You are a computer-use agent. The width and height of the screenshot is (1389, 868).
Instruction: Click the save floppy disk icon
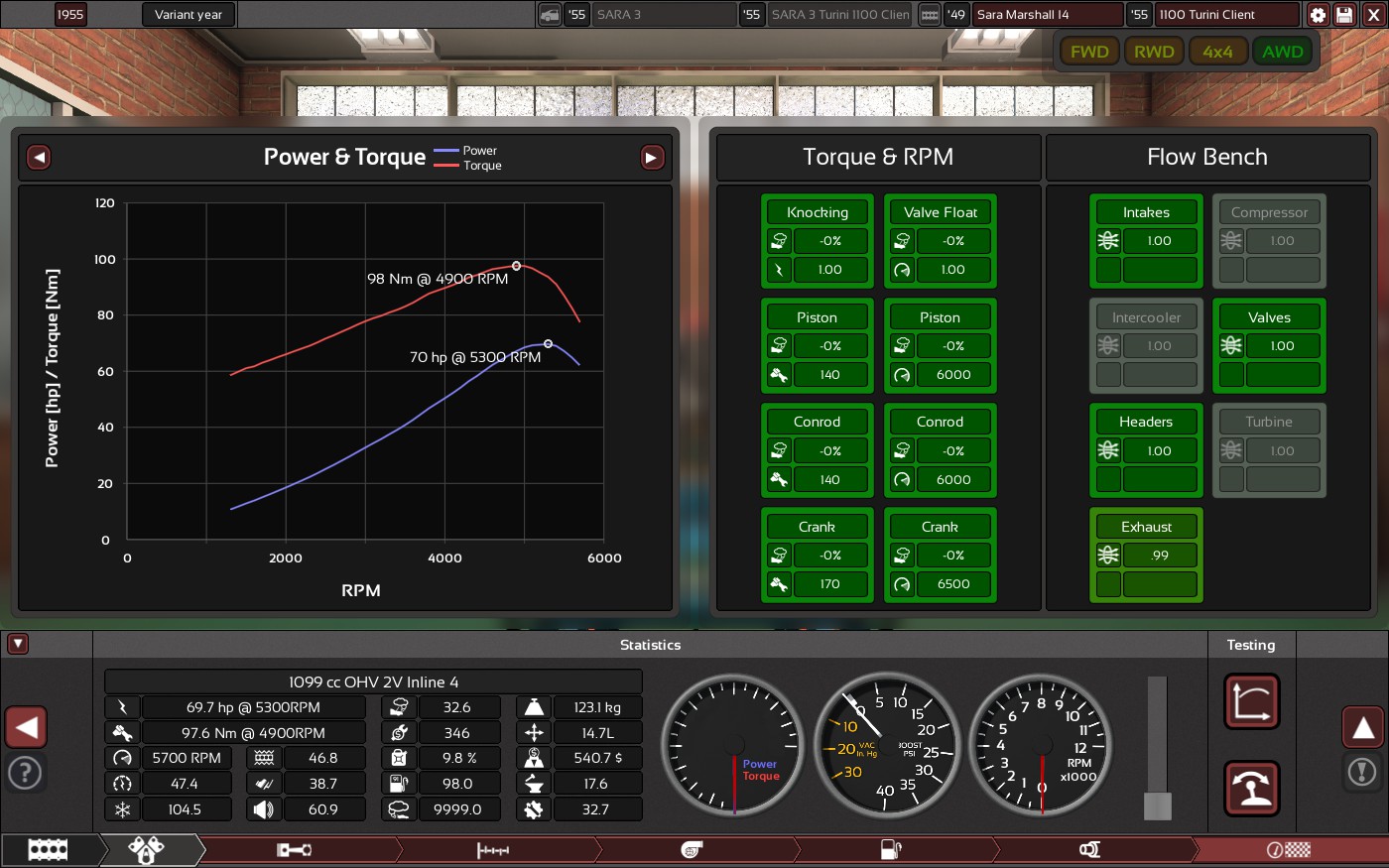tap(1344, 15)
